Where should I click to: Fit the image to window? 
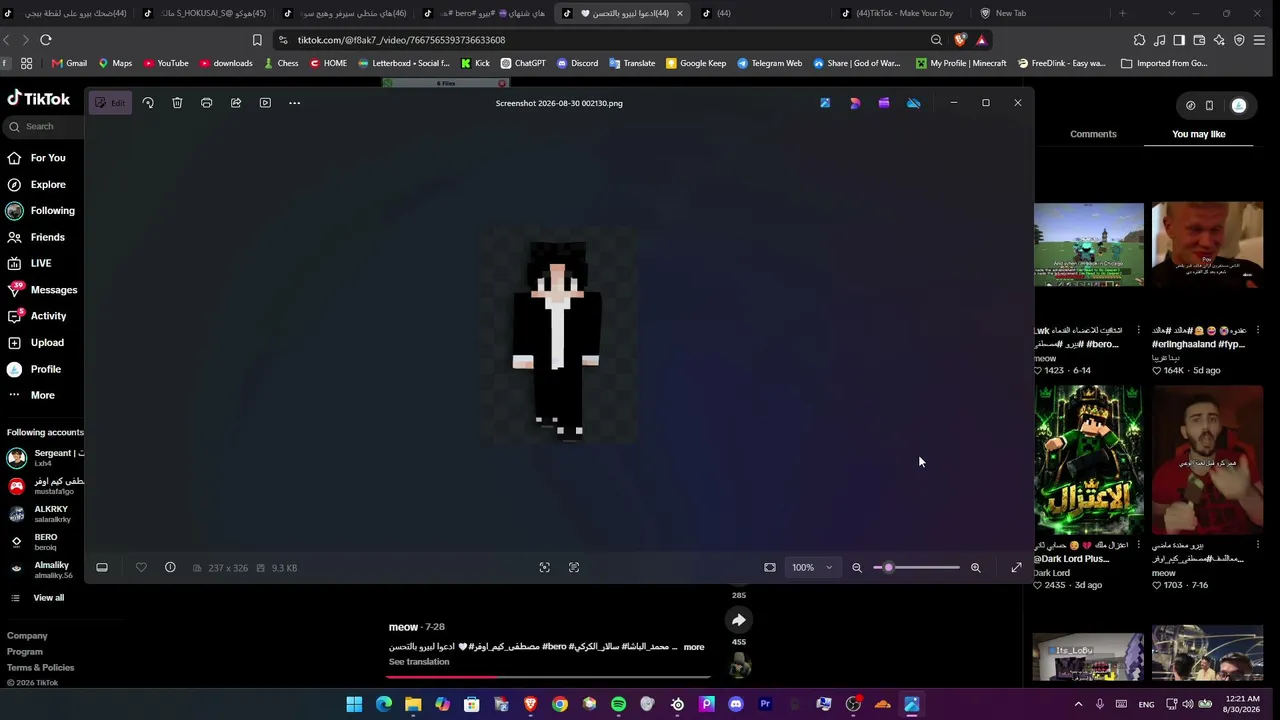[x=770, y=568]
